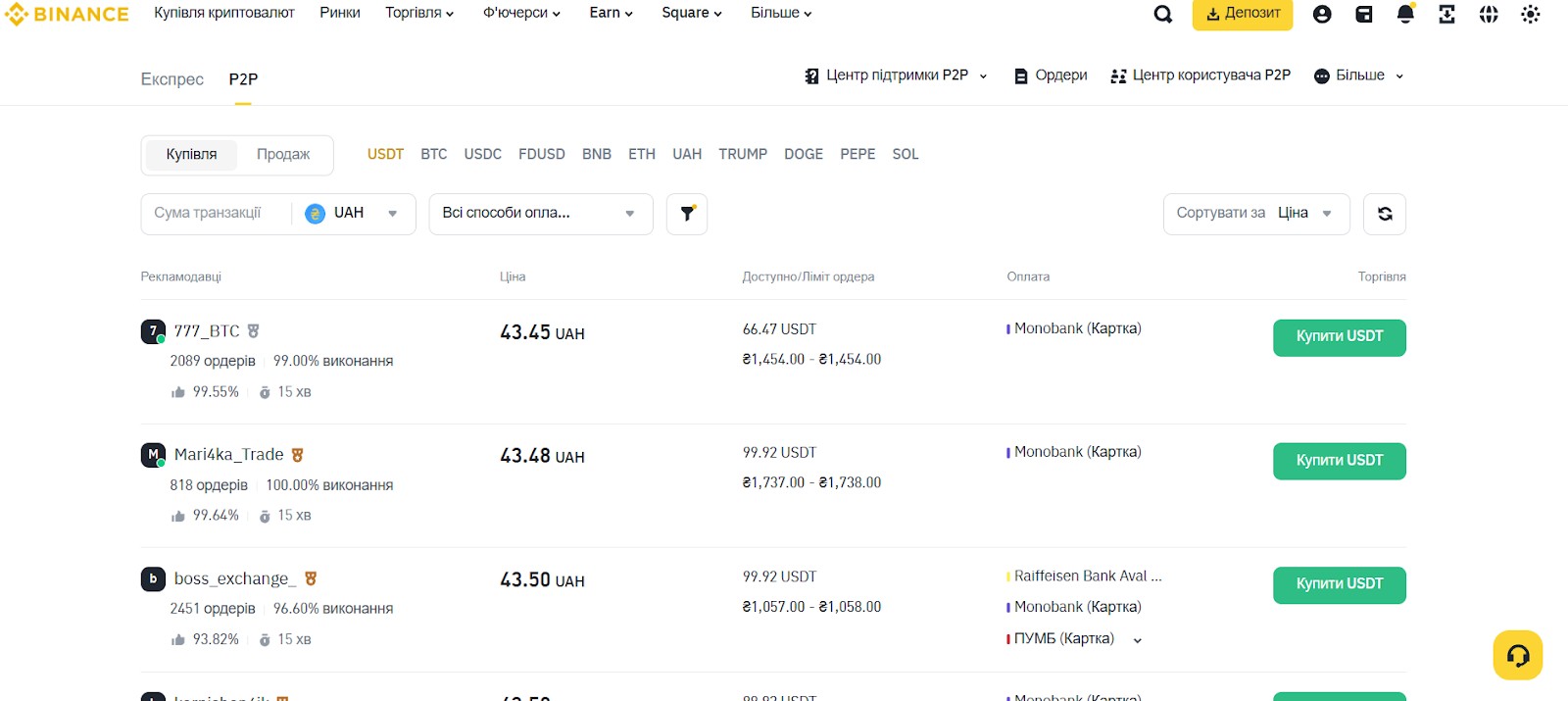Viewport: 1568px width, 701px height.
Task: Select the ETH crypto tab
Action: [642, 155]
